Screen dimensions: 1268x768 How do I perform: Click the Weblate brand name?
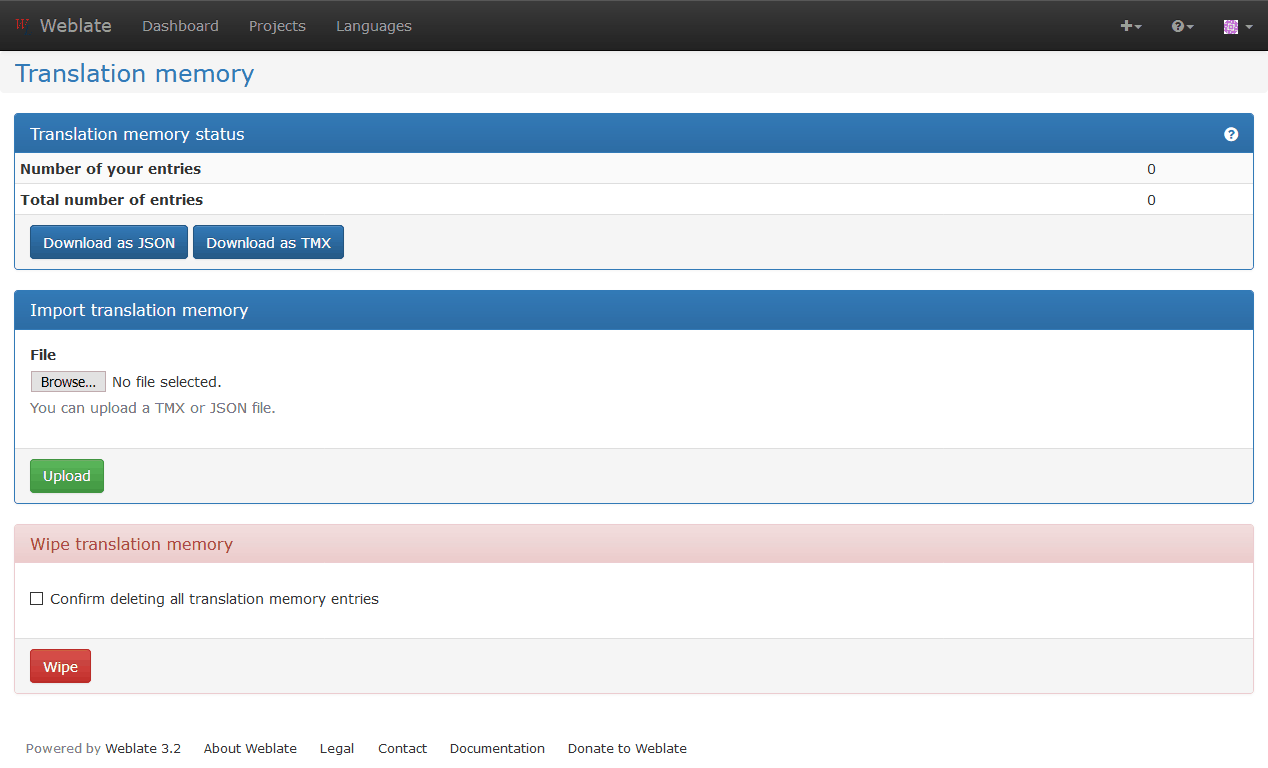(76, 26)
